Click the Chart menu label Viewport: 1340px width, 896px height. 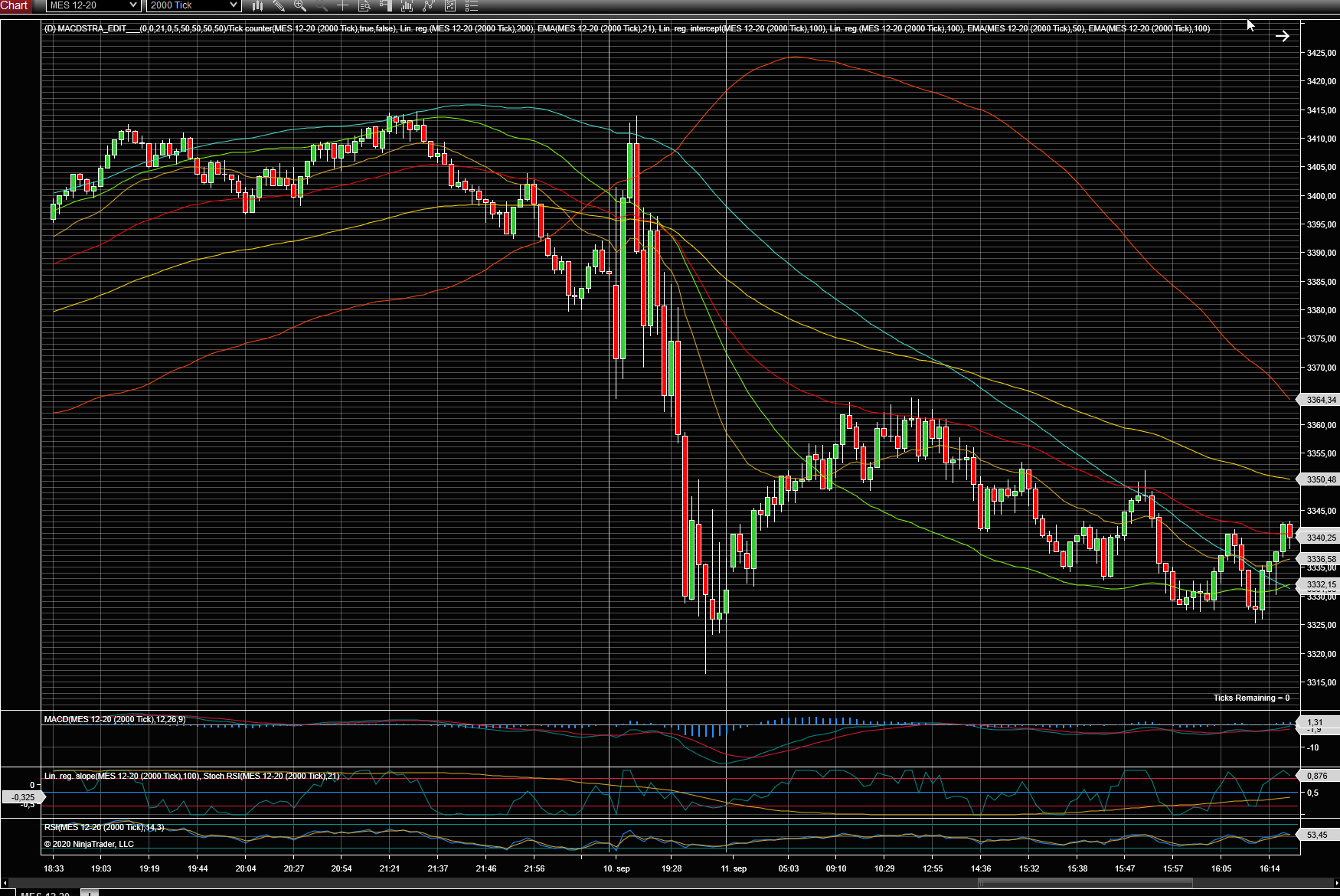14,5
